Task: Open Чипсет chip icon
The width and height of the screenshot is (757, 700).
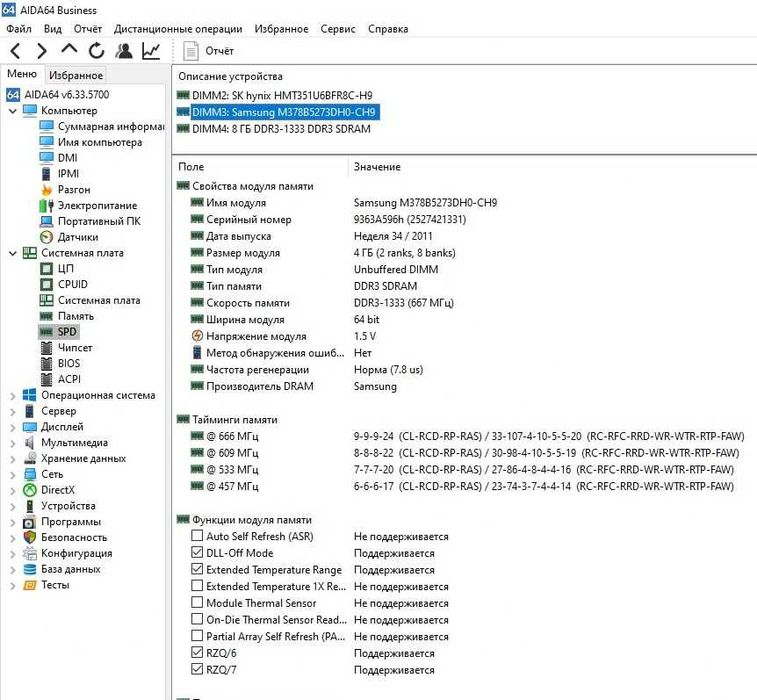Action: [x=46, y=348]
